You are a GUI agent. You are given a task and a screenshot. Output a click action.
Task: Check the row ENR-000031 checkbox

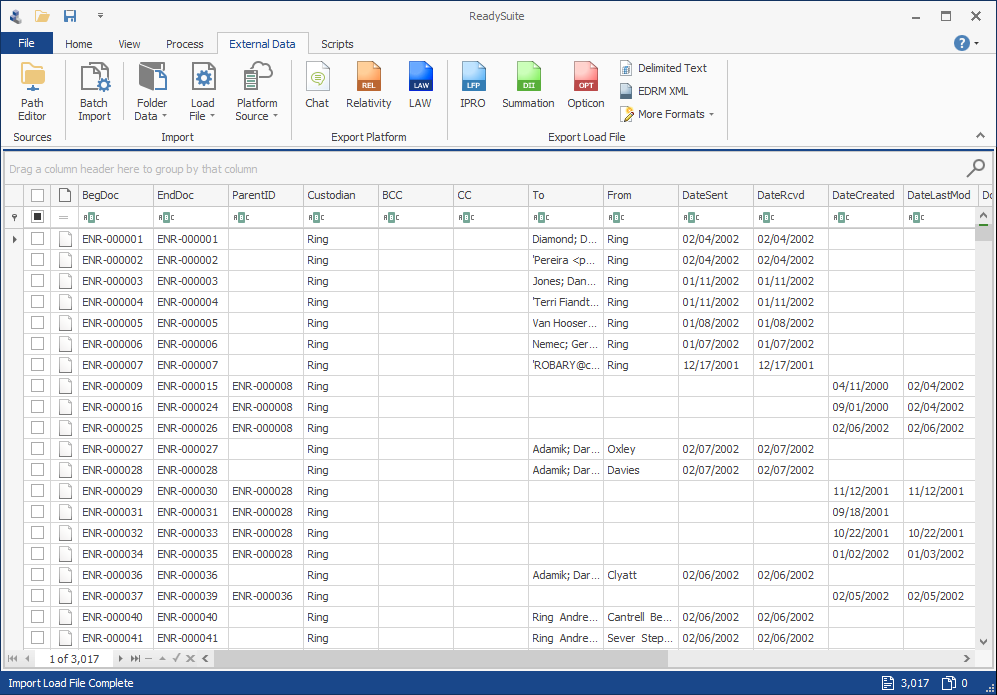pos(38,512)
